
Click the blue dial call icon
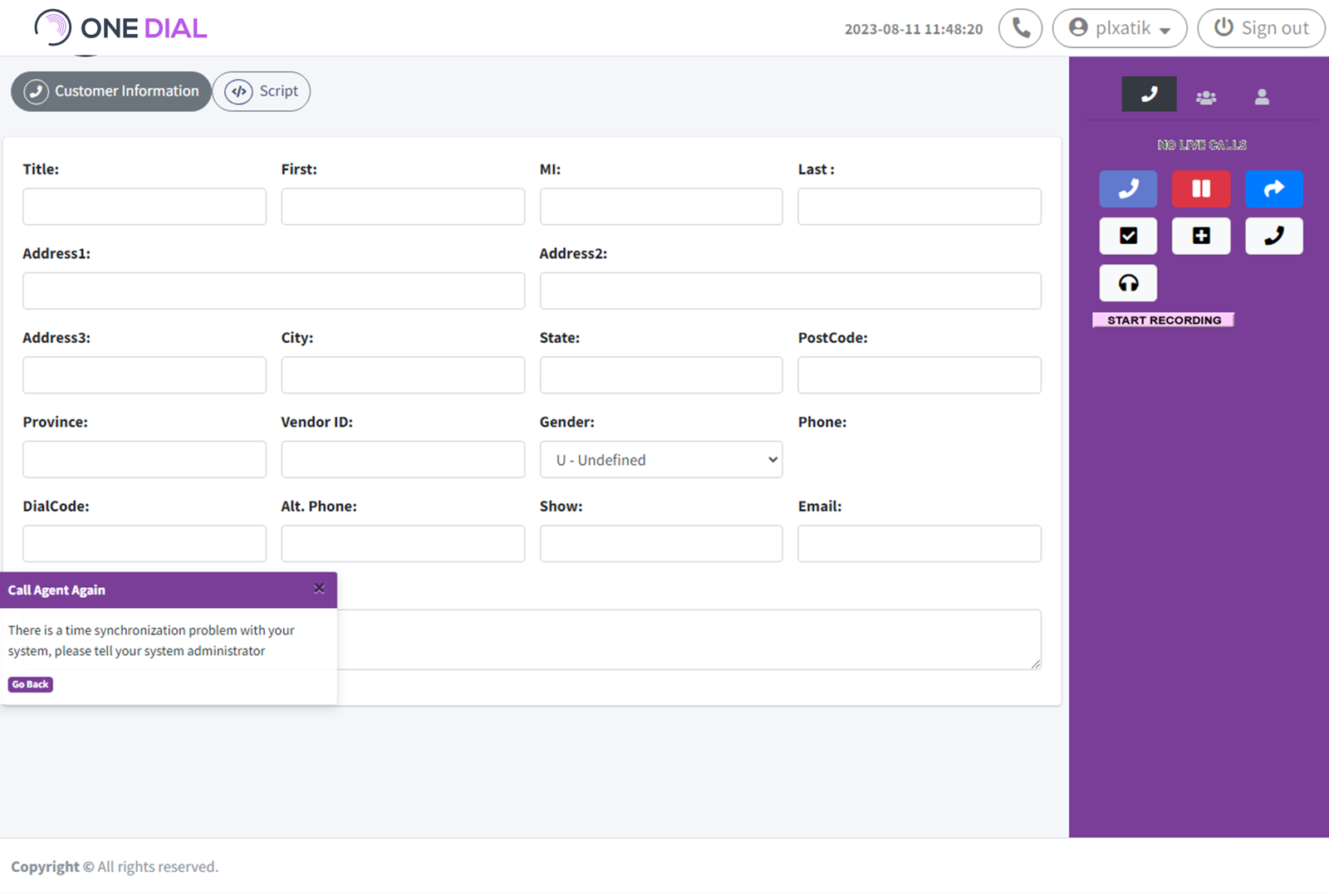click(1127, 189)
